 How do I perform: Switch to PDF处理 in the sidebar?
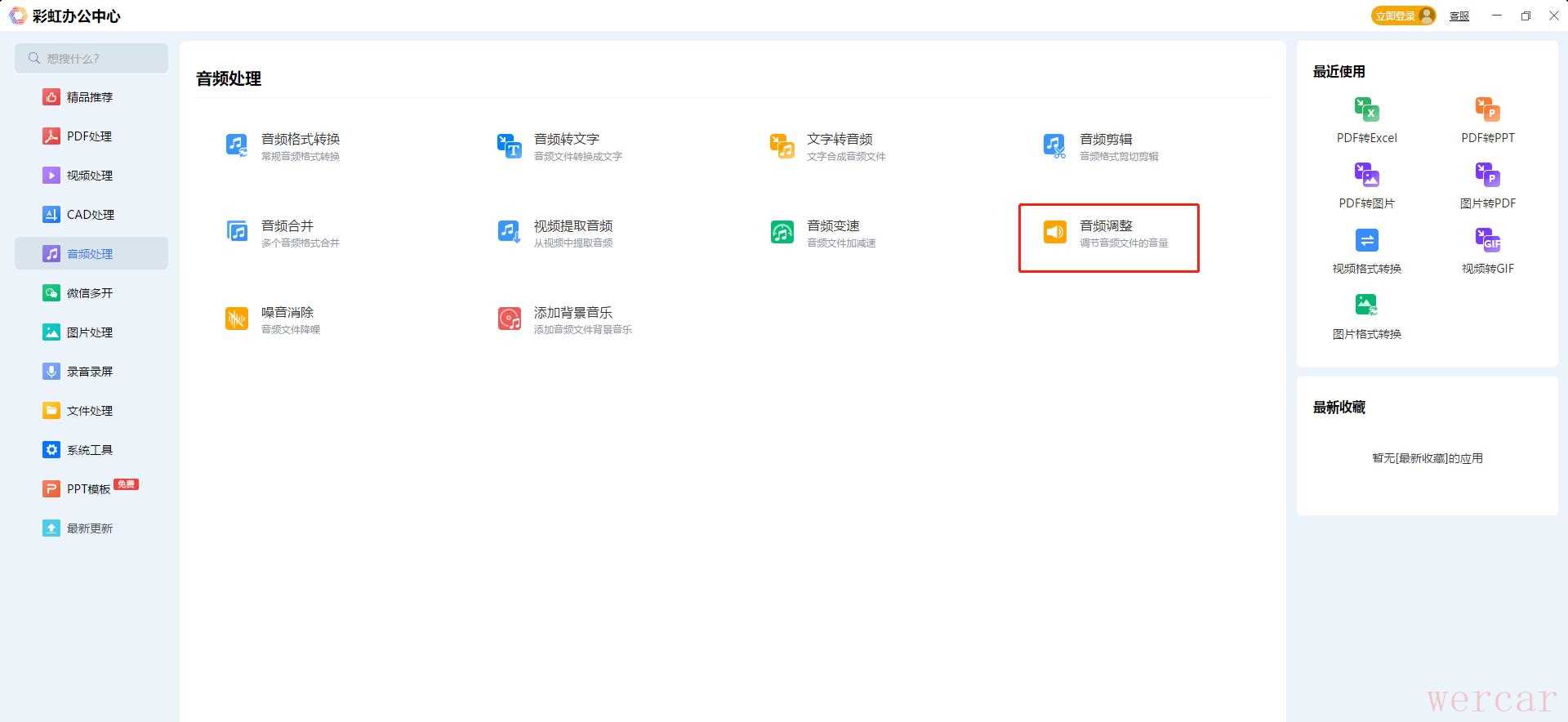(89, 136)
